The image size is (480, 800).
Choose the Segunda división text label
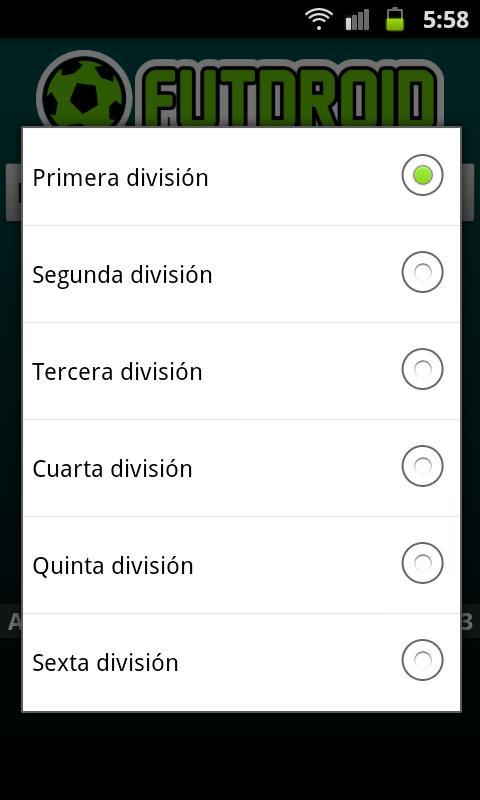(122, 276)
